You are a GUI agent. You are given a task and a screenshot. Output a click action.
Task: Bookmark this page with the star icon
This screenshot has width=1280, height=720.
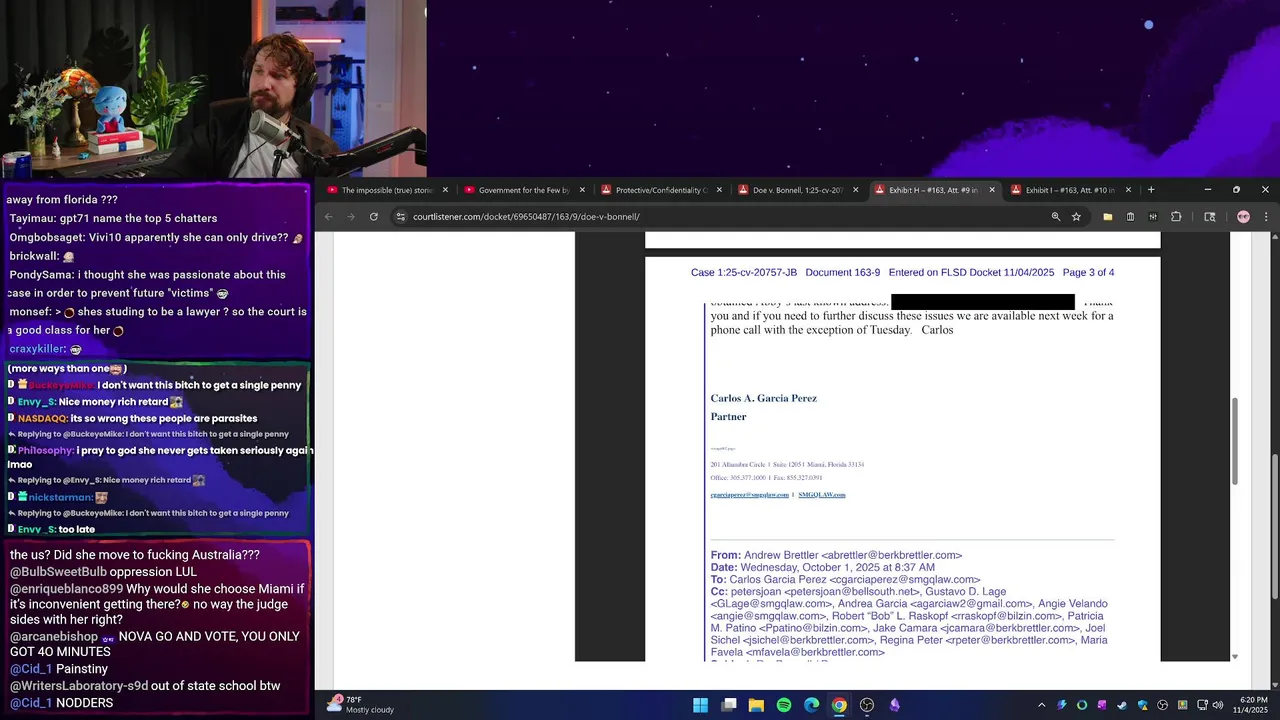[1077, 217]
